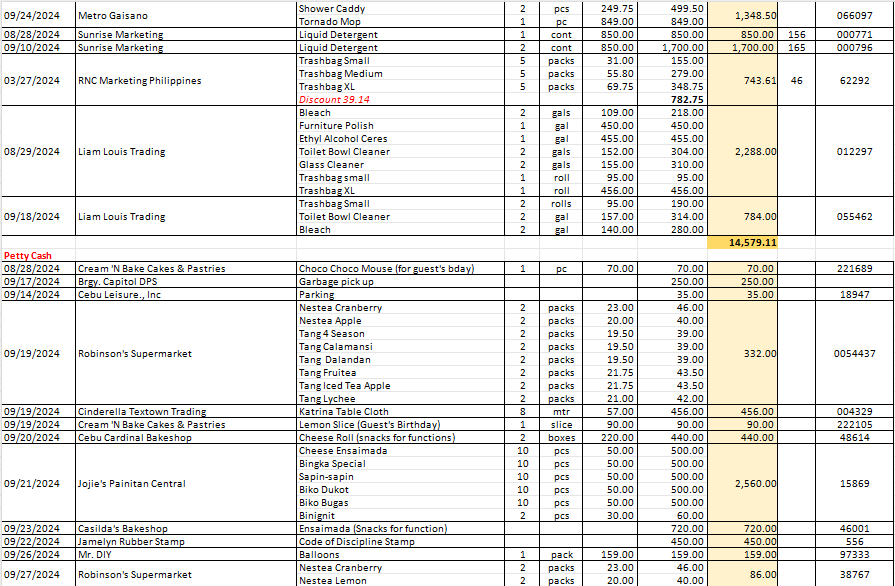This screenshot has width=895, height=586.
Task: Click the Sapin-sapin item cell
Action: click(400, 476)
